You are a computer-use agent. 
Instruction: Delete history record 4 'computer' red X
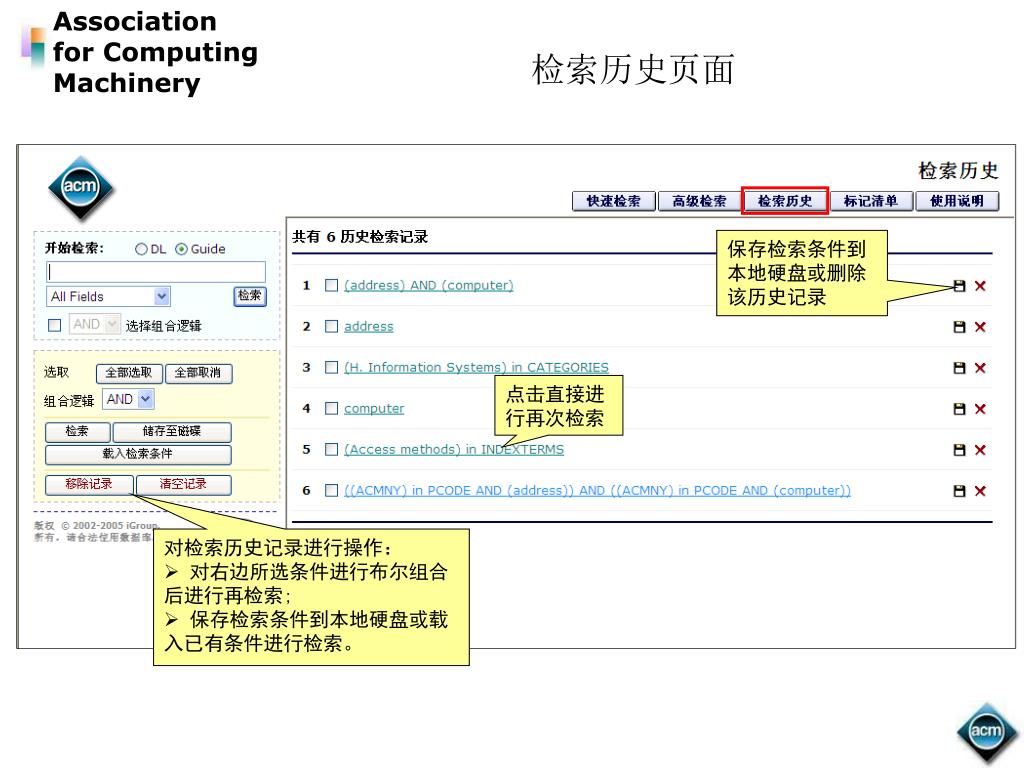tap(980, 409)
